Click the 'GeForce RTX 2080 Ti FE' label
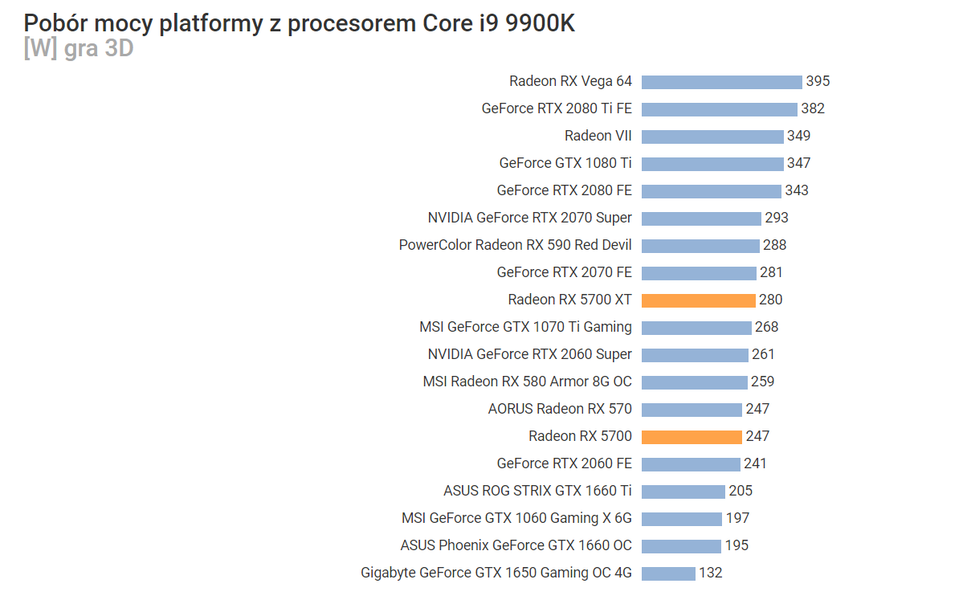Image resolution: width=967 pixels, height=600 pixels. coord(557,109)
